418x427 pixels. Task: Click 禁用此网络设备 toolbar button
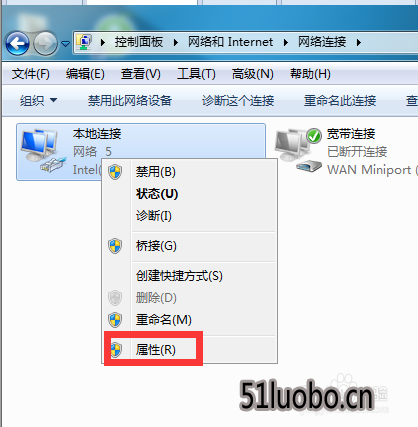click(x=130, y=100)
